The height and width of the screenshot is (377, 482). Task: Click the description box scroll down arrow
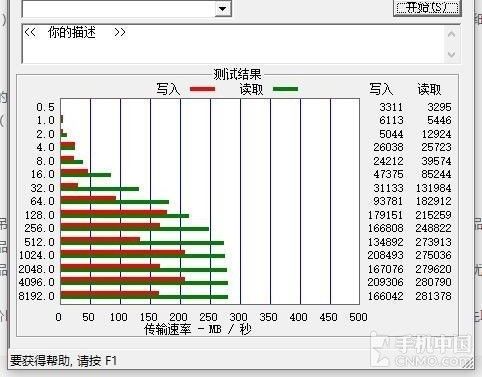[x=452, y=54]
